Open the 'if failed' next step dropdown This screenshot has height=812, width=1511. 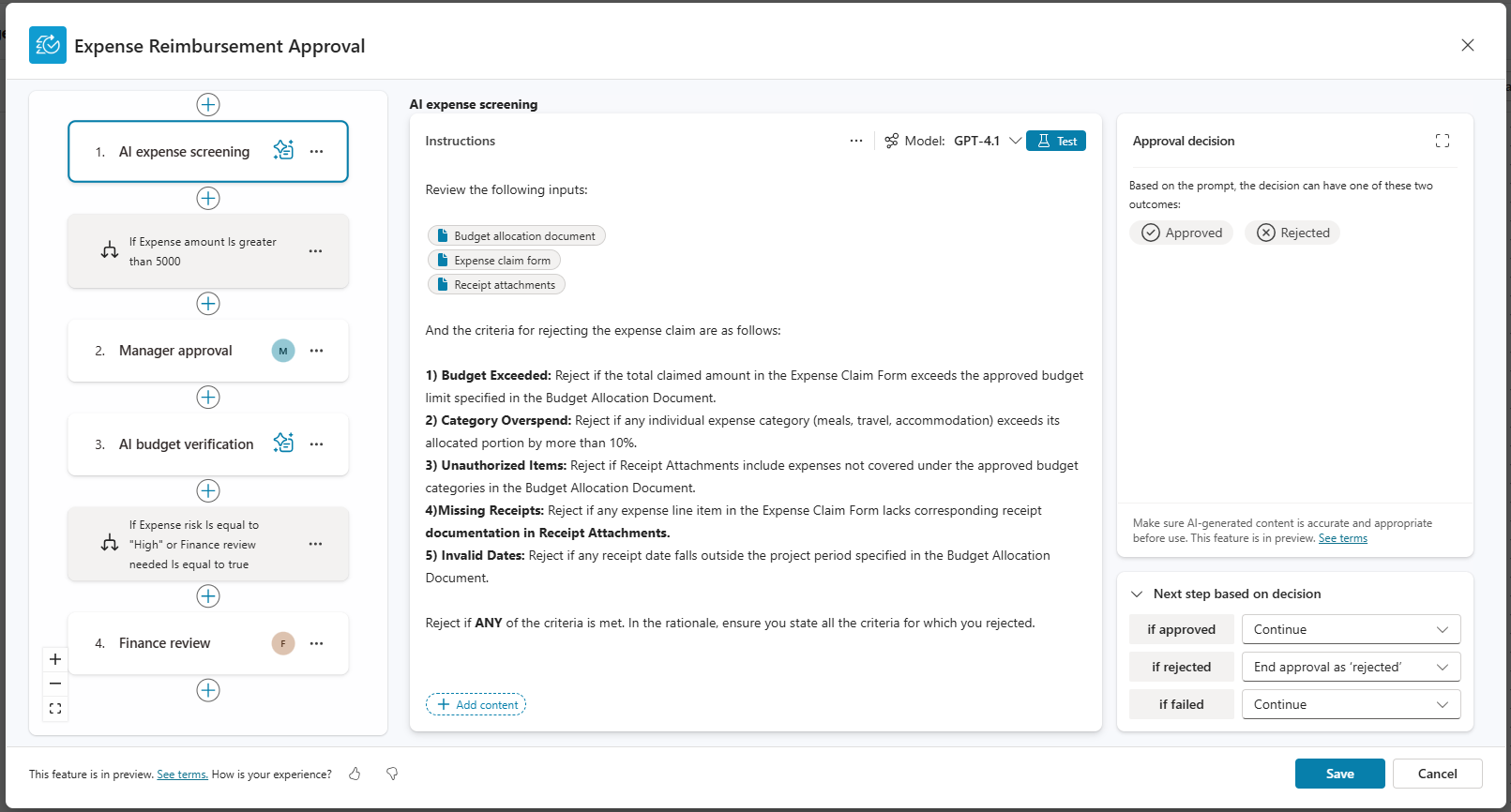(1351, 704)
